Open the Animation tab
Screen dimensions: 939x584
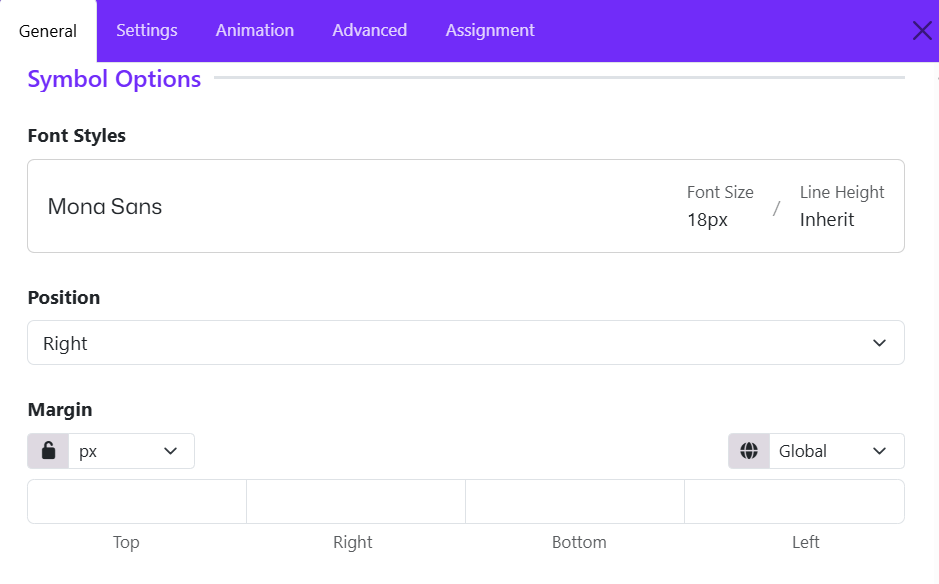pyautogui.click(x=255, y=31)
